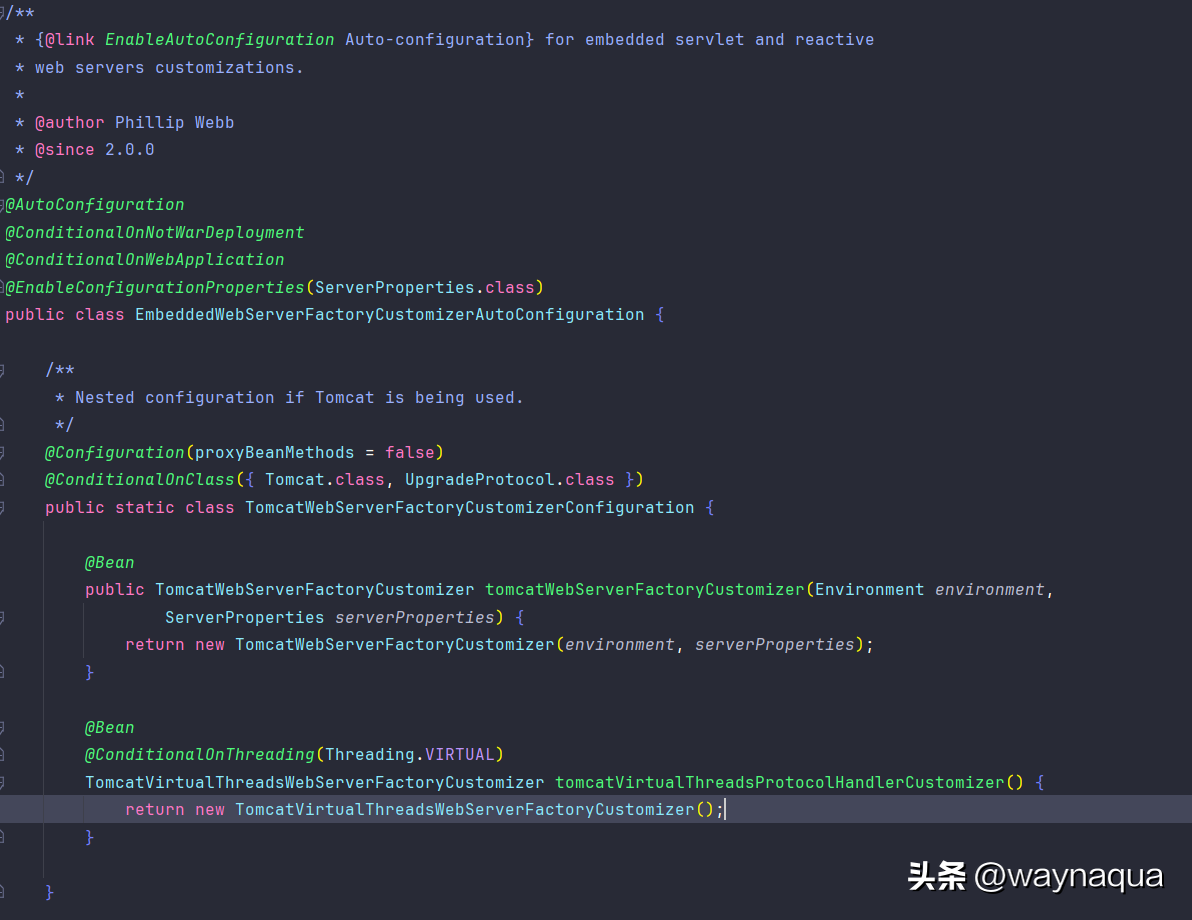Collapse the top Javadoc comment fold marker
Image resolution: width=1192 pixels, height=920 pixels.
click(3, 12)
